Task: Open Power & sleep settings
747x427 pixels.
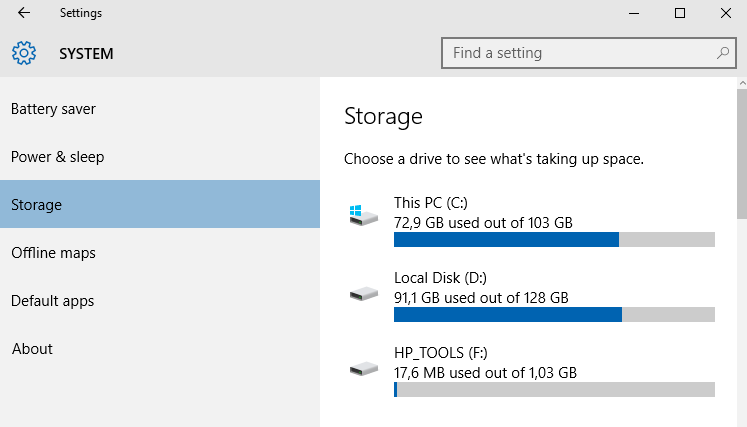Action: point(160,157)
